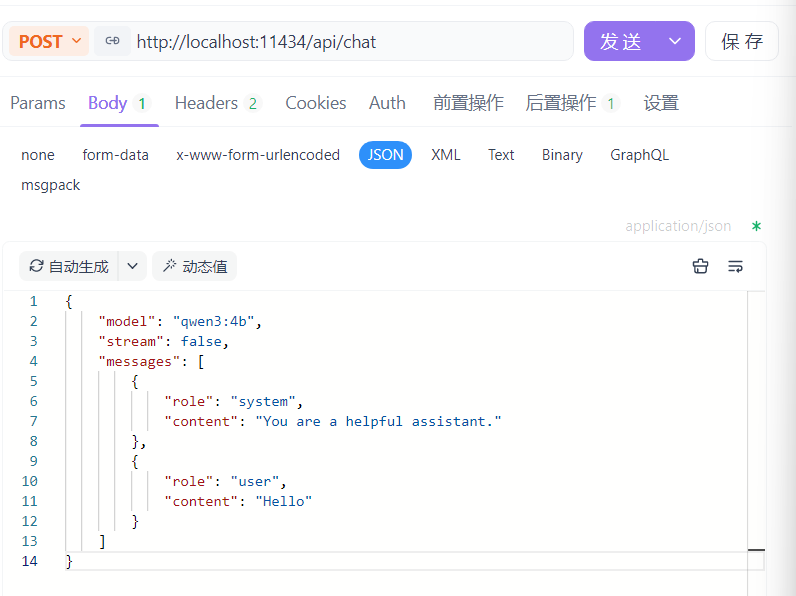This screenshot has height=596, width=796.
Task: Open the 设置 settings tab
Action: click(x=661, y=103)
